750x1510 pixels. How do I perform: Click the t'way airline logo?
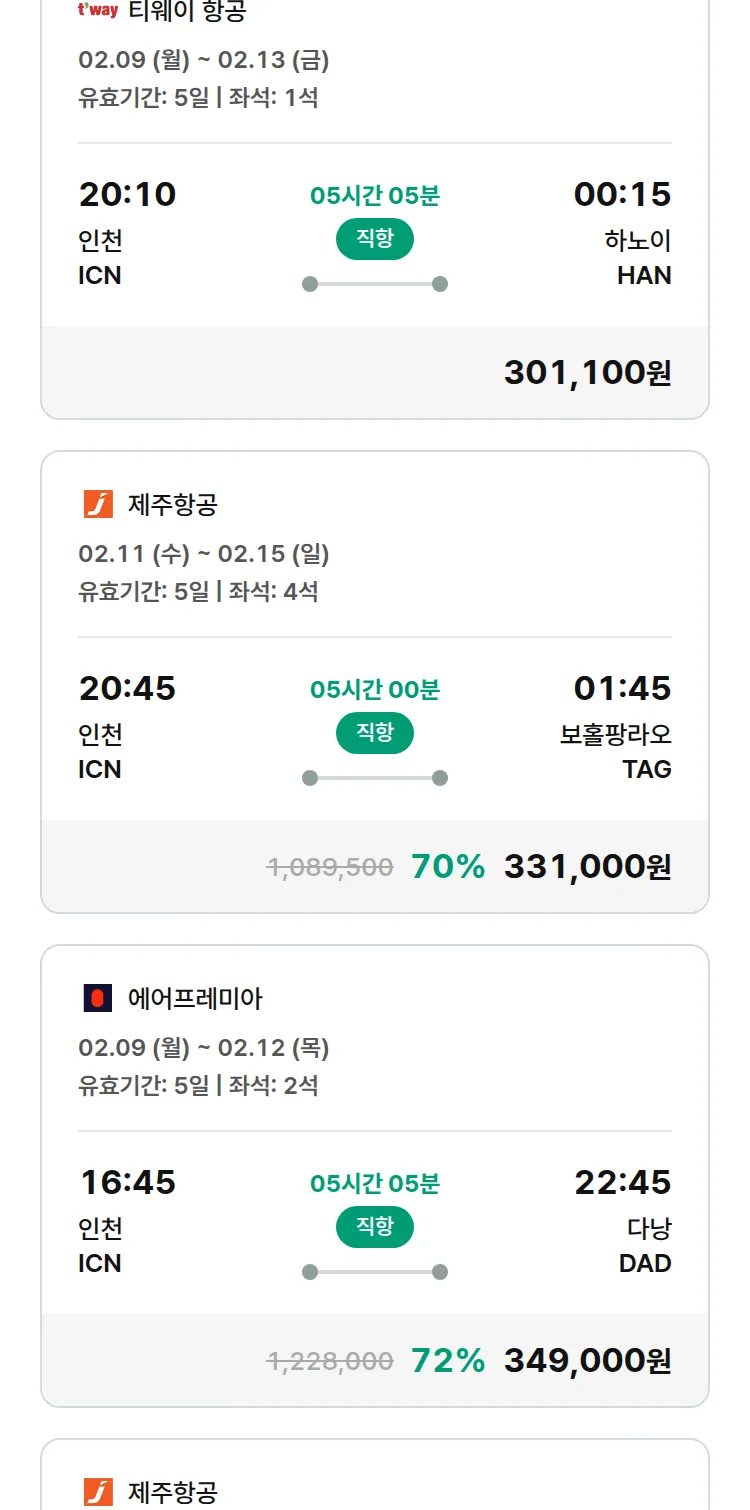pyautogui.click(x=98, y=10)
